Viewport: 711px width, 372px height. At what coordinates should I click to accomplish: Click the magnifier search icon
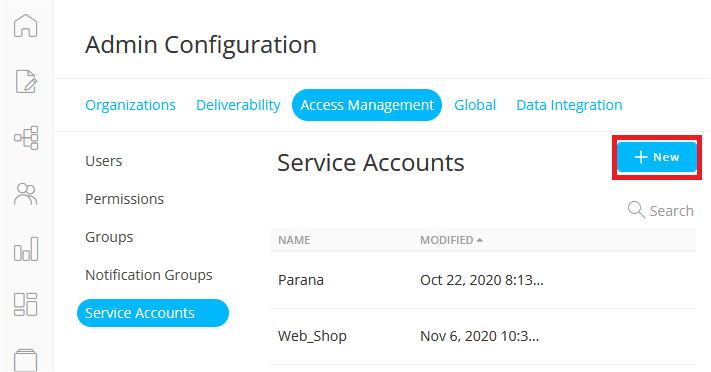tap(636, 210)
